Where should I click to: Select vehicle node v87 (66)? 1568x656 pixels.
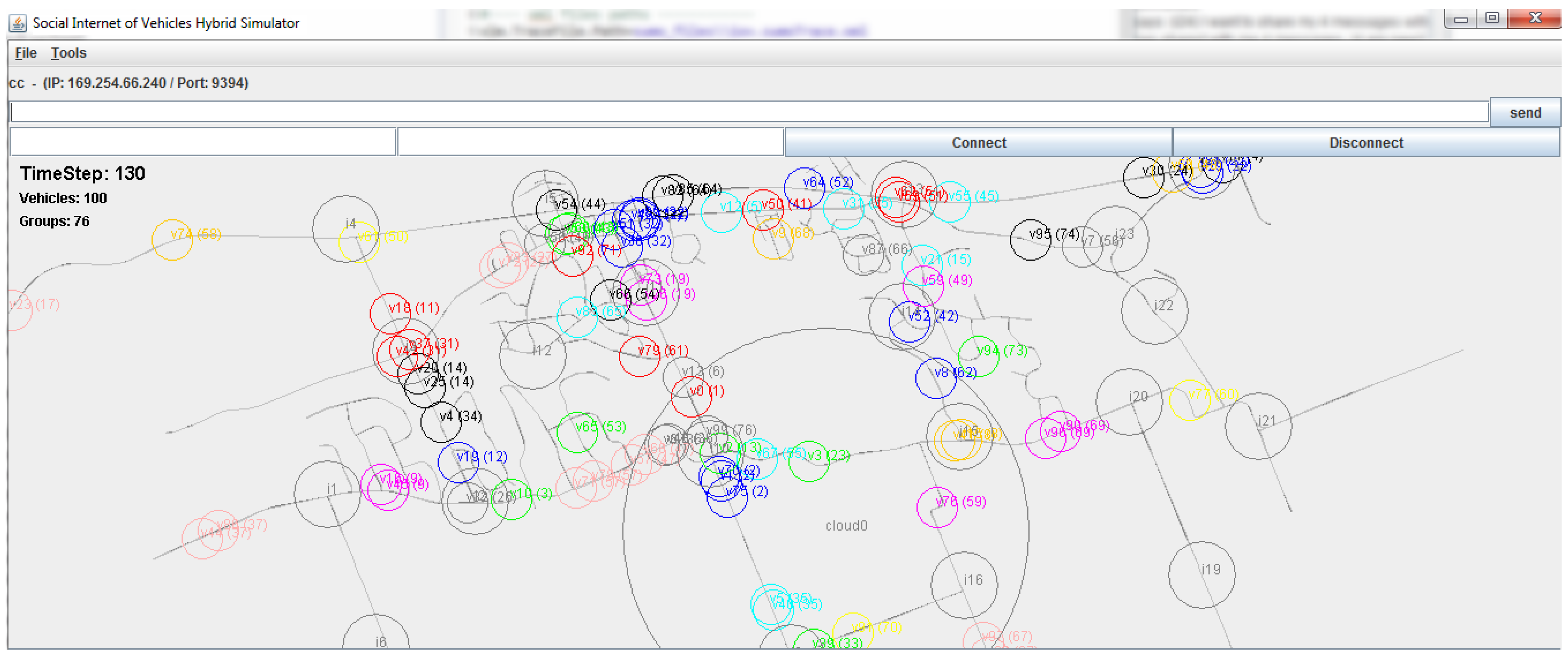point(864,255)
